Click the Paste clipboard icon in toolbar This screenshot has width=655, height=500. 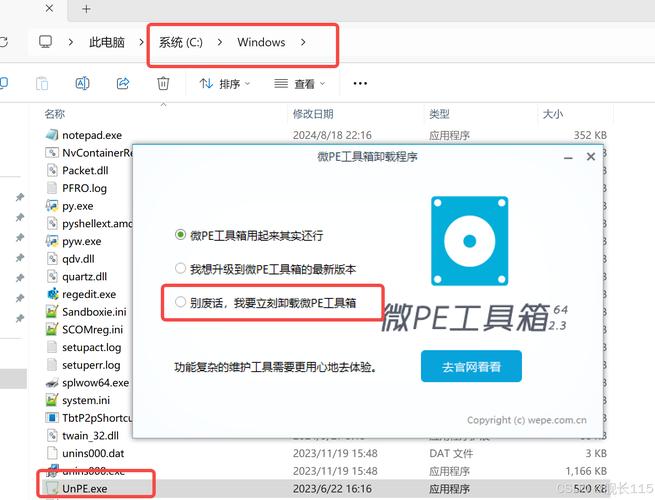(42, 84)
